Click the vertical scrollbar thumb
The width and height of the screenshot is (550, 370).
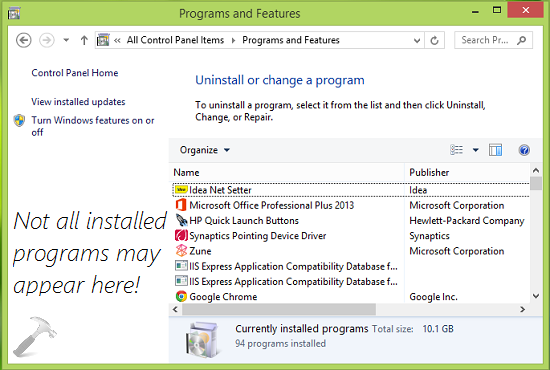click(536, 183)
